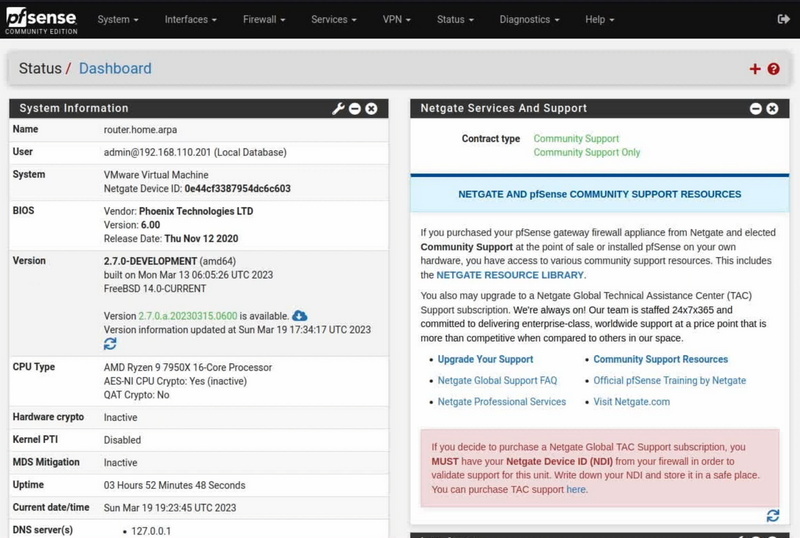Click the Phoenix Technologies LTD vendor text
This screenshot has height=538, width=800.
[x=196, y=211]
